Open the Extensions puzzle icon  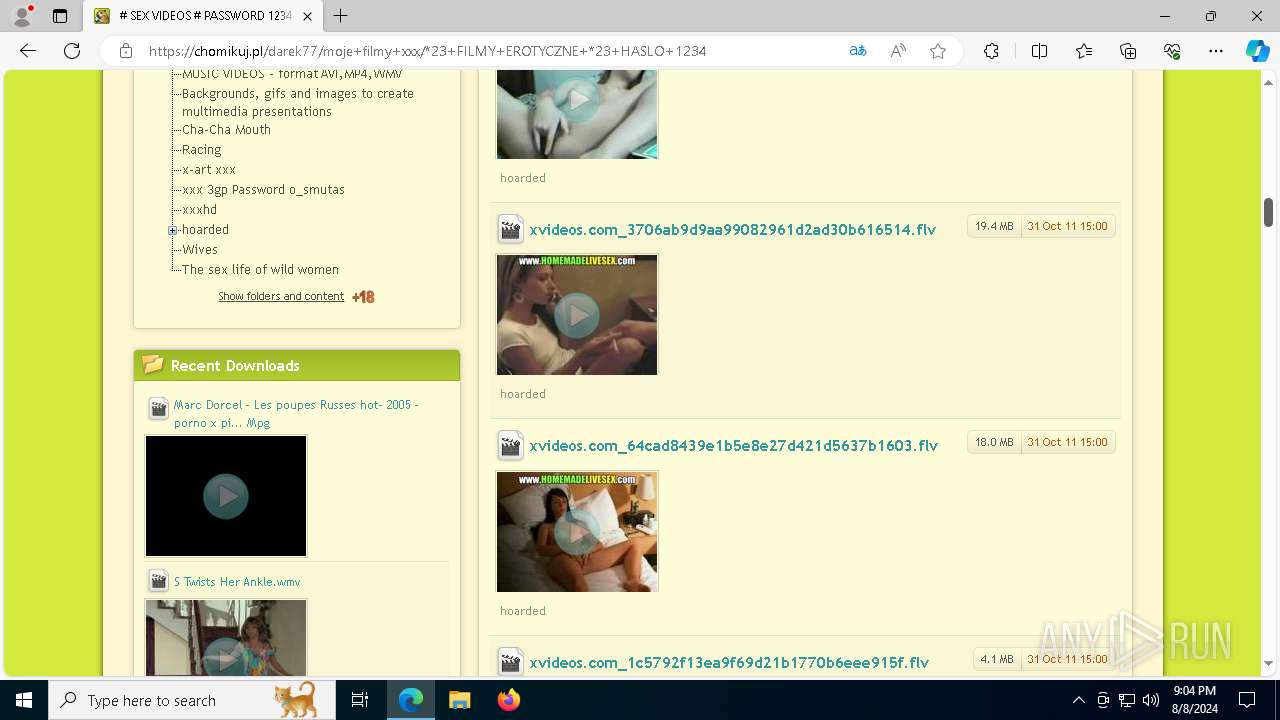pos(991,51)
